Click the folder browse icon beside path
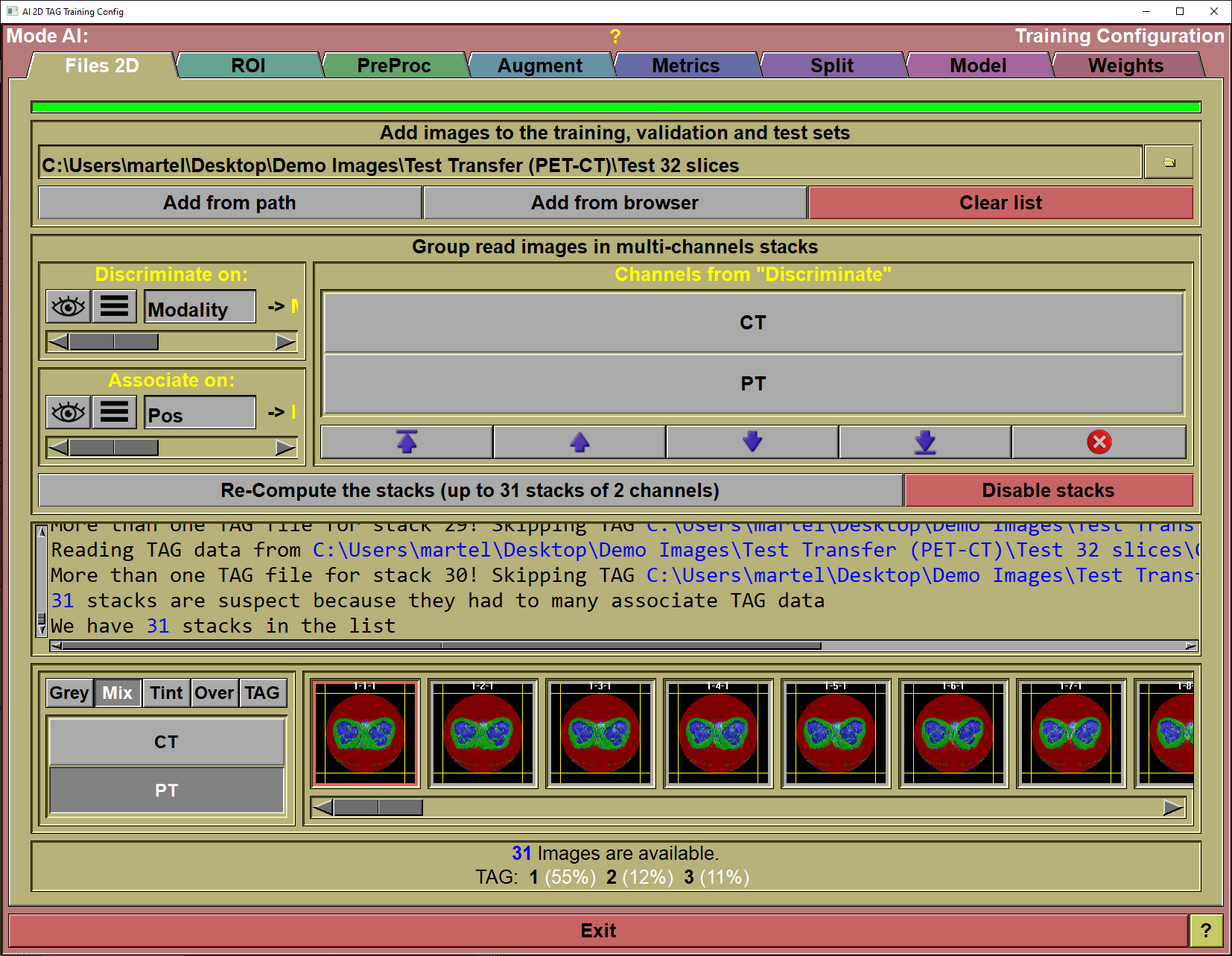Viewport: 1232px width, 956px height. [x=1169, y=162]
